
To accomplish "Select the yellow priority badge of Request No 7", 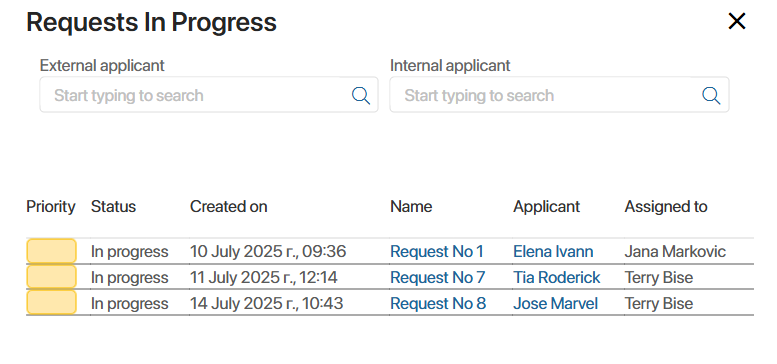I will tap(52, 277).
